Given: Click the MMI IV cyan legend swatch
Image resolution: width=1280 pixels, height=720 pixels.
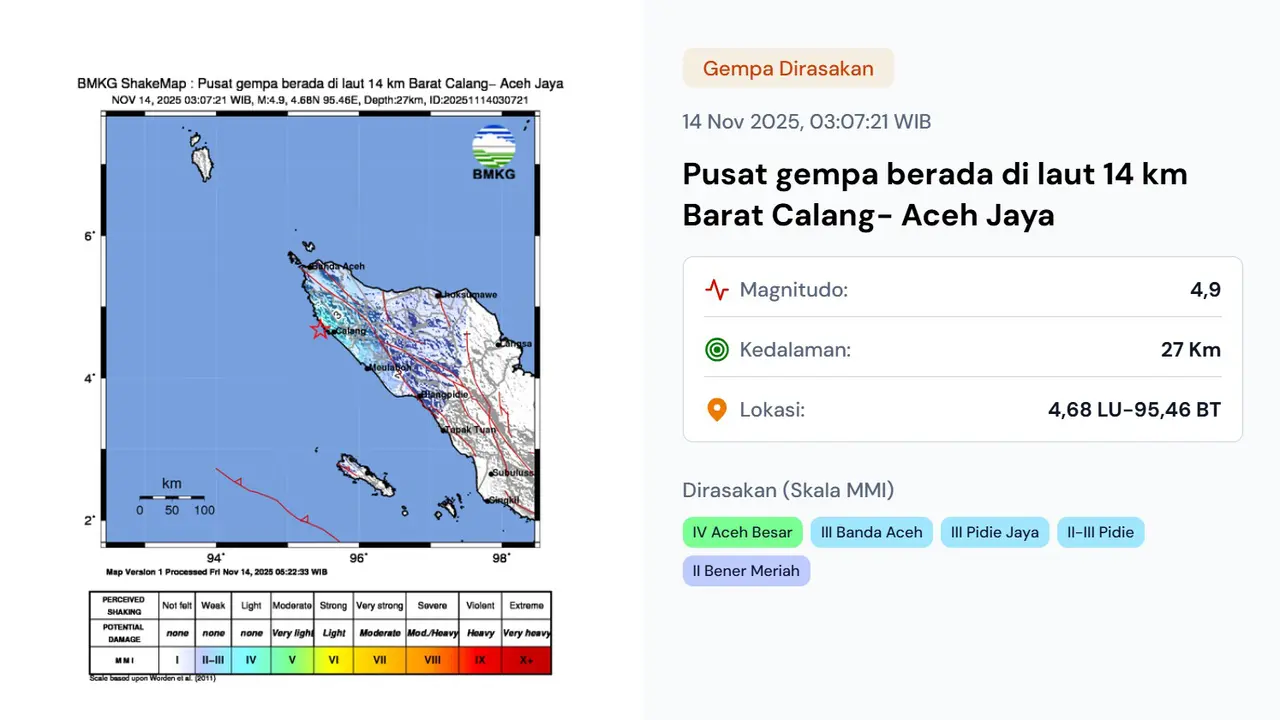Looking at the screenshot, I should 251,660.
